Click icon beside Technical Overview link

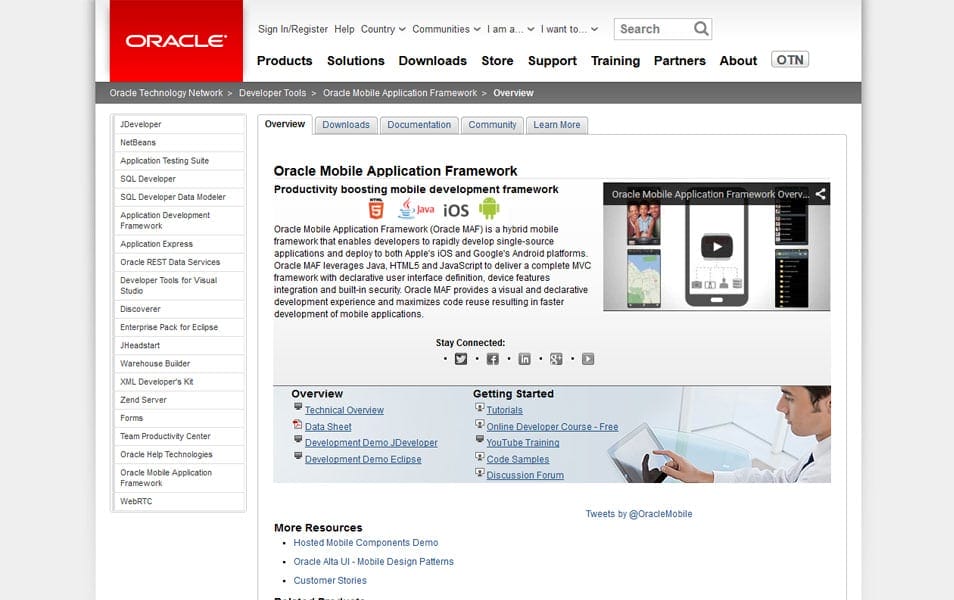click(298, 407)
